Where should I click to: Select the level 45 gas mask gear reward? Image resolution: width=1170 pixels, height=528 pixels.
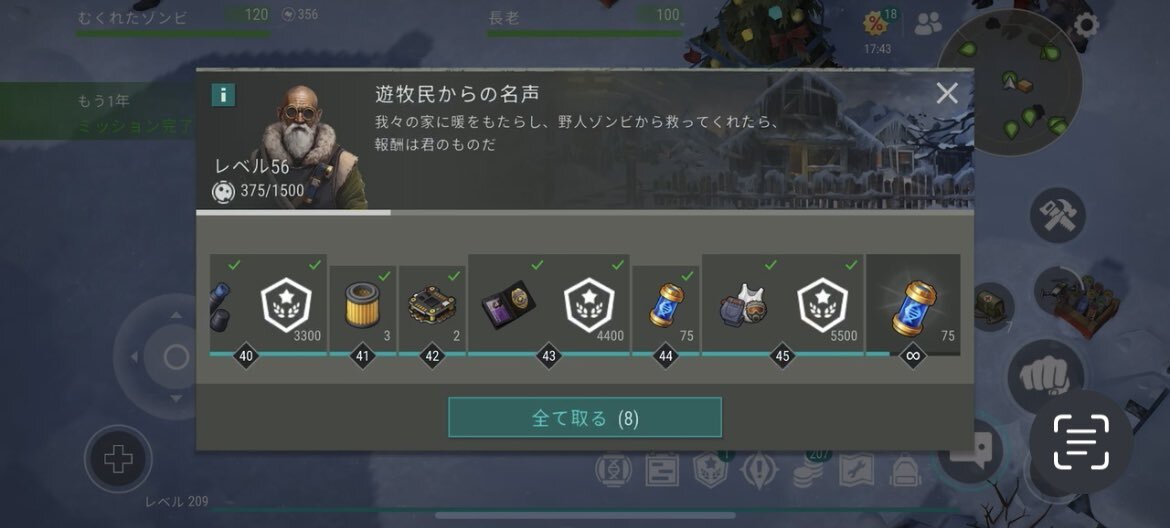(742, 304)
